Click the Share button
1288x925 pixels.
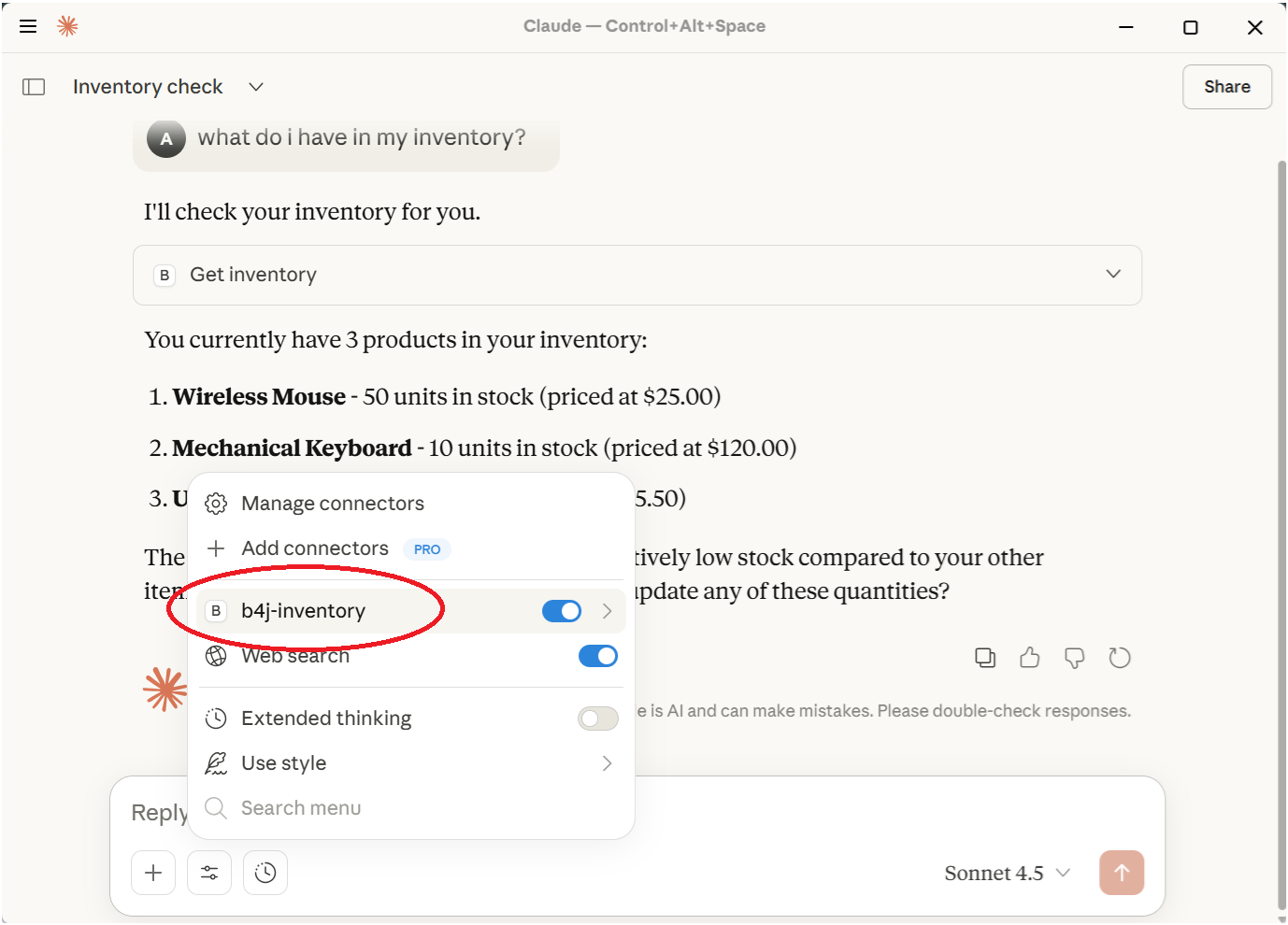click(1226, 87)
